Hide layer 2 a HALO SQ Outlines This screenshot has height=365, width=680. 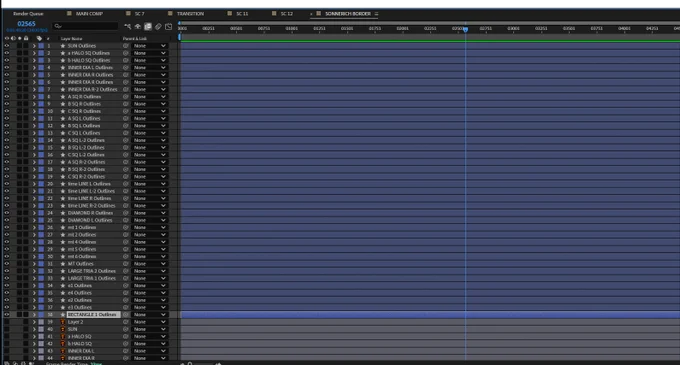point(7,53)
